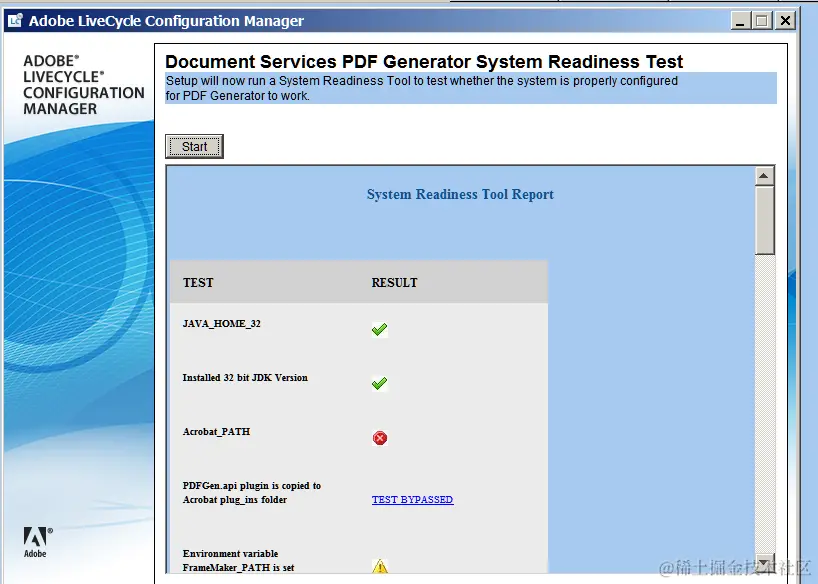Click the red error icon for Acrobat_PATH
This screenshot has height=584, width=818.
click(x=380, y=438)
